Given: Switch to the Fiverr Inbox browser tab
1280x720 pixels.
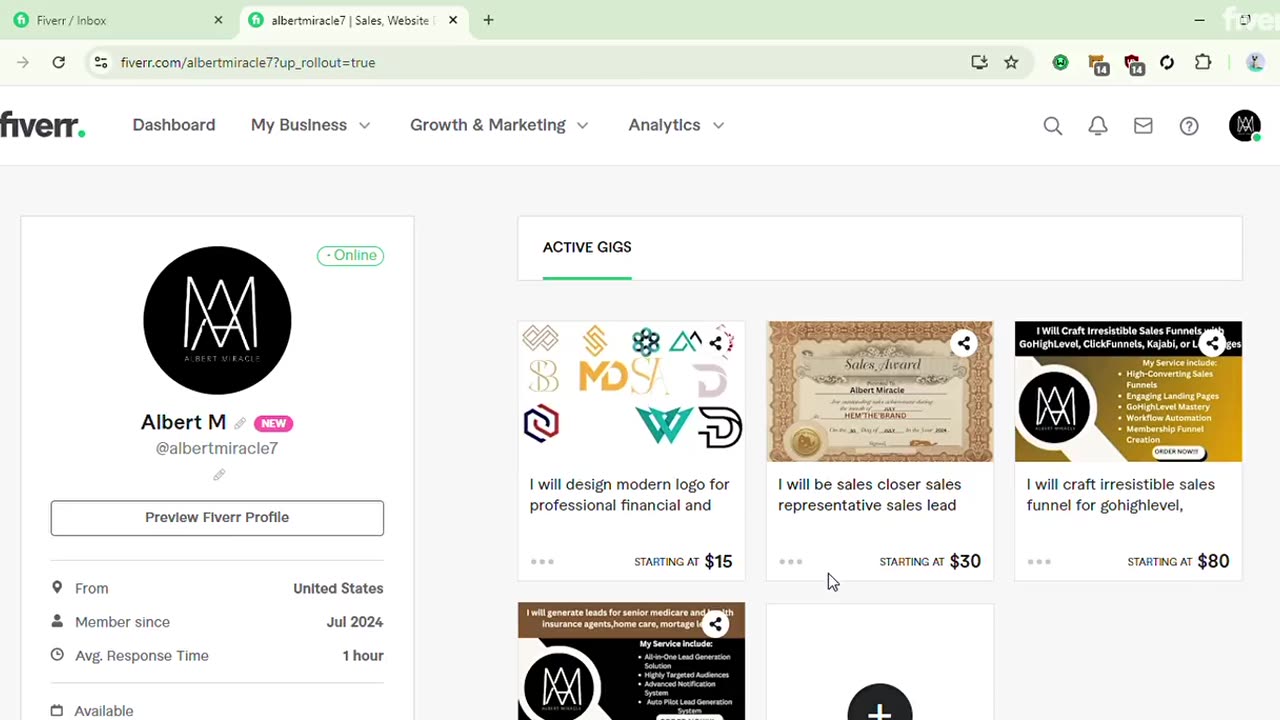Looking at the screenshot, I should (118, 20).
